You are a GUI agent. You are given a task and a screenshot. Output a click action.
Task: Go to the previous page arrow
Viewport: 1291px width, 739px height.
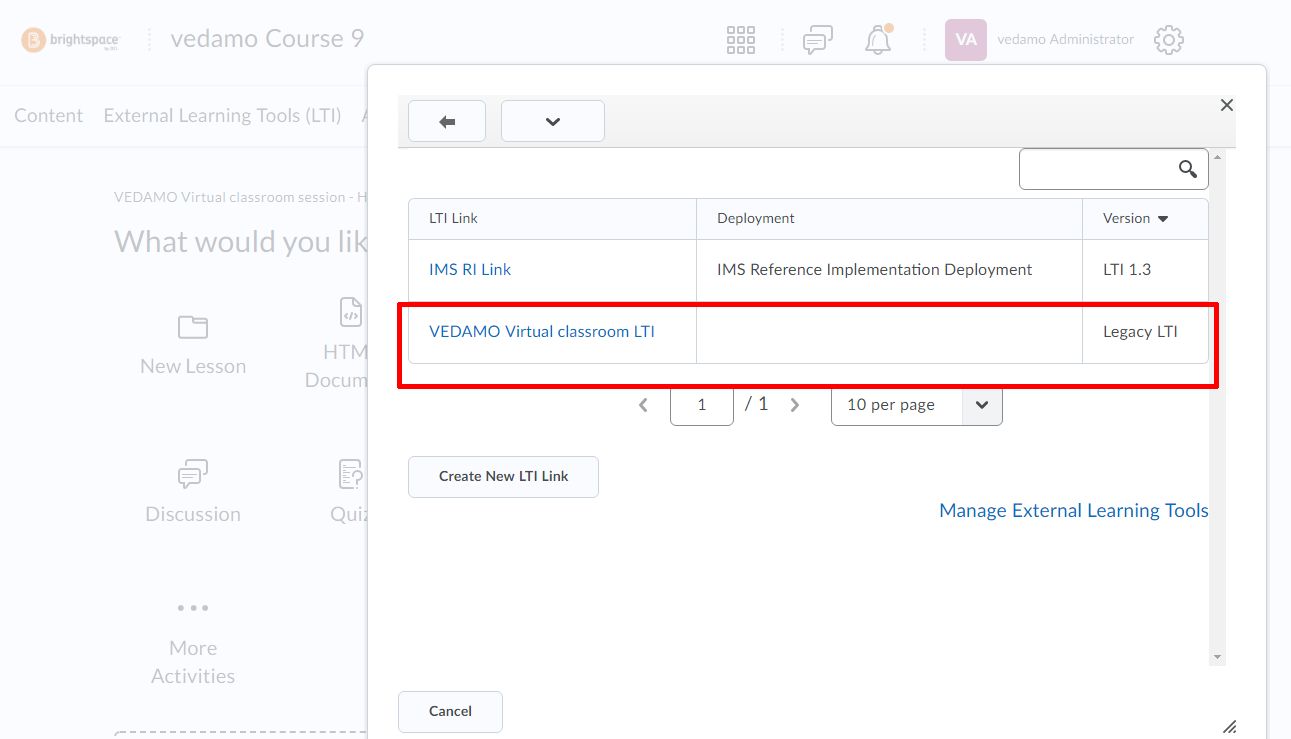point(643,405)
